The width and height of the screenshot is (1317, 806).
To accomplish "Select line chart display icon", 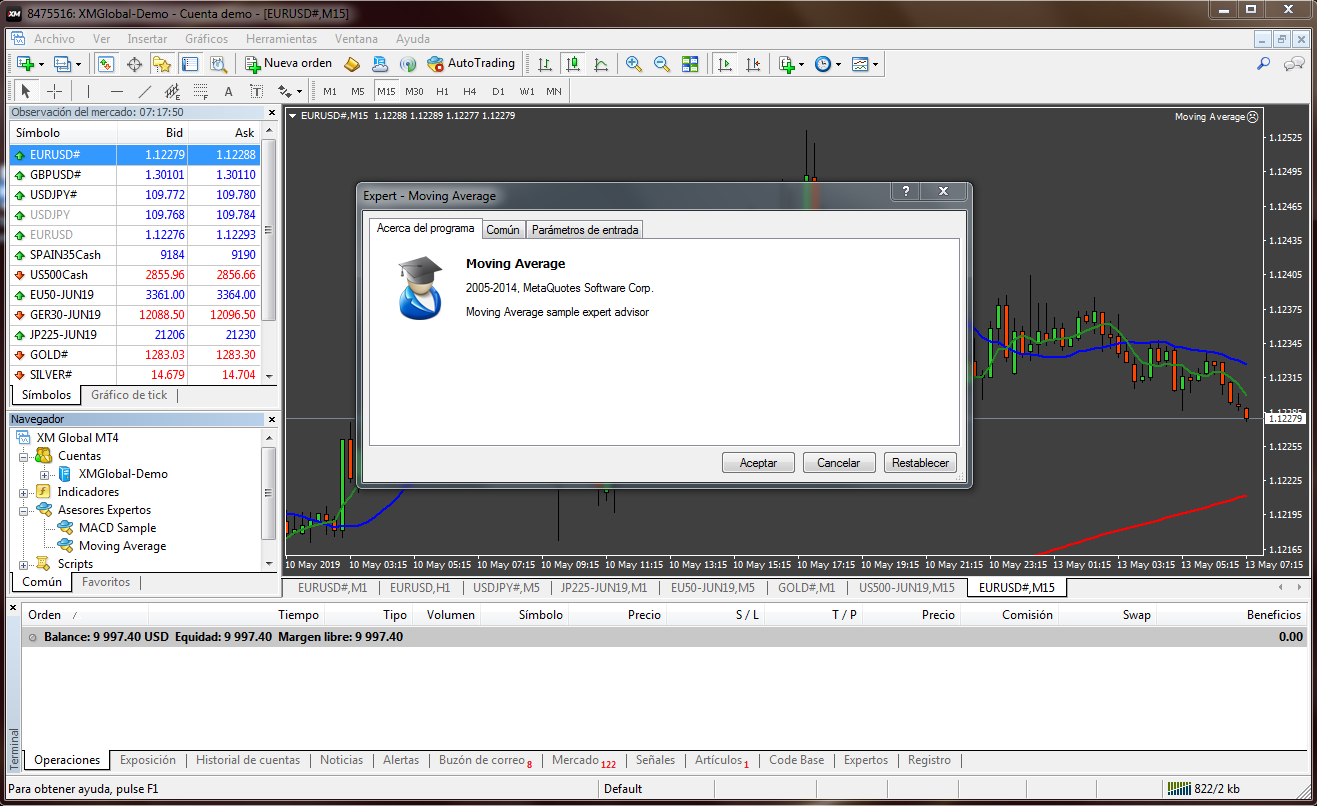I will (601, 63).
